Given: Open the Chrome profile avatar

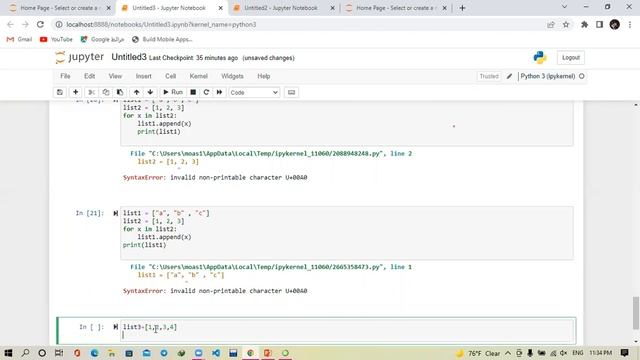Looking at the screenshot, I should click(615, 24).
